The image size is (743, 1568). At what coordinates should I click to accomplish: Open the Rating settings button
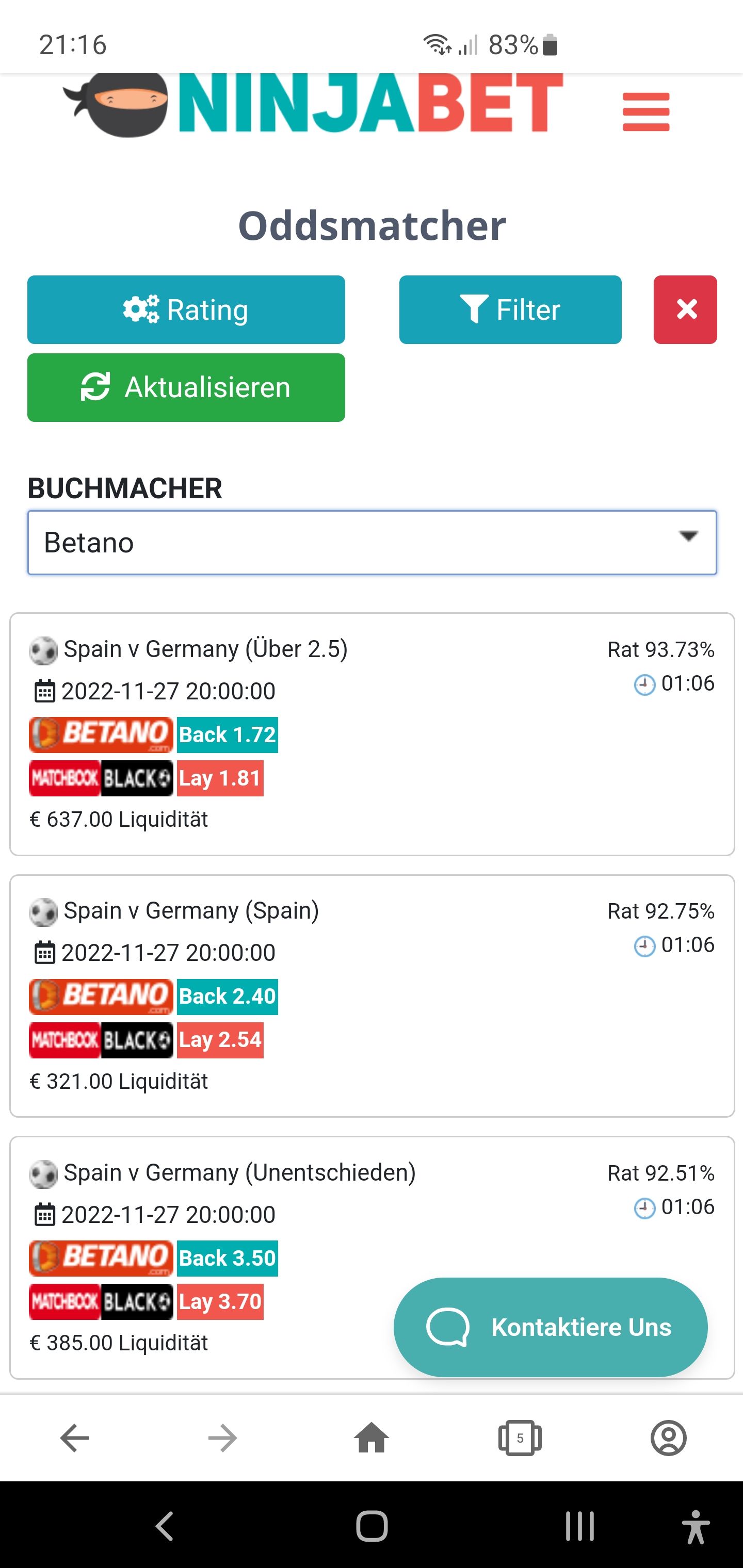pyautogui.click(x=186, y=309)
